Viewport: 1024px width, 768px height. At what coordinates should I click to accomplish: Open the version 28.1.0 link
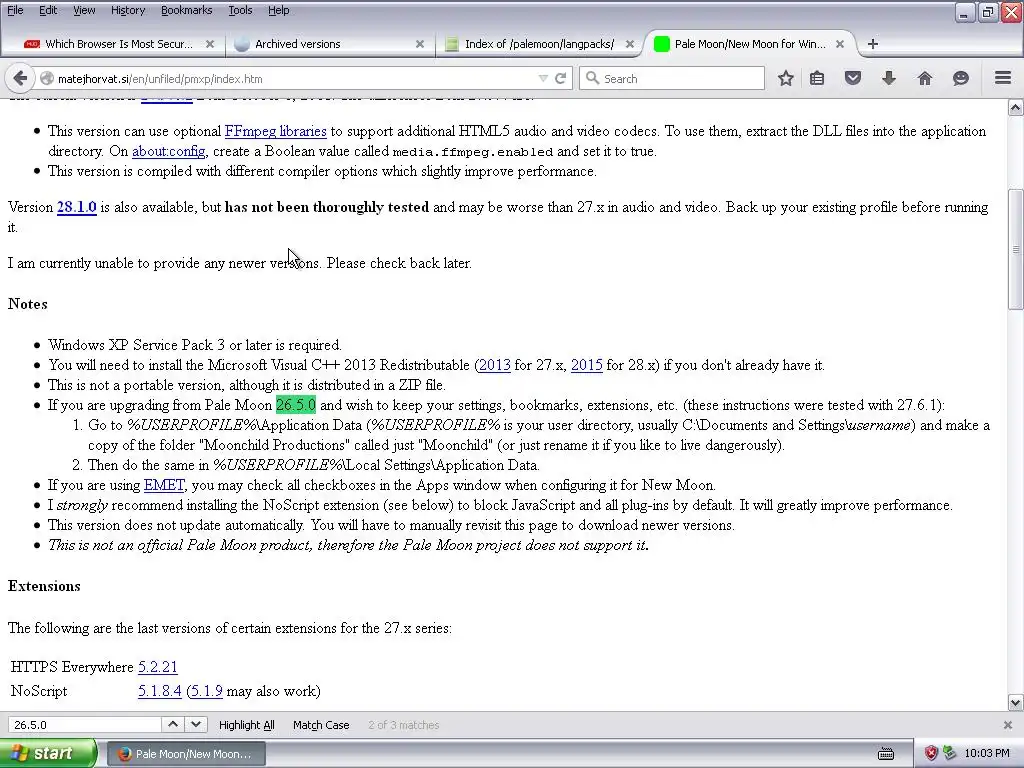click(x=76, y=207)
